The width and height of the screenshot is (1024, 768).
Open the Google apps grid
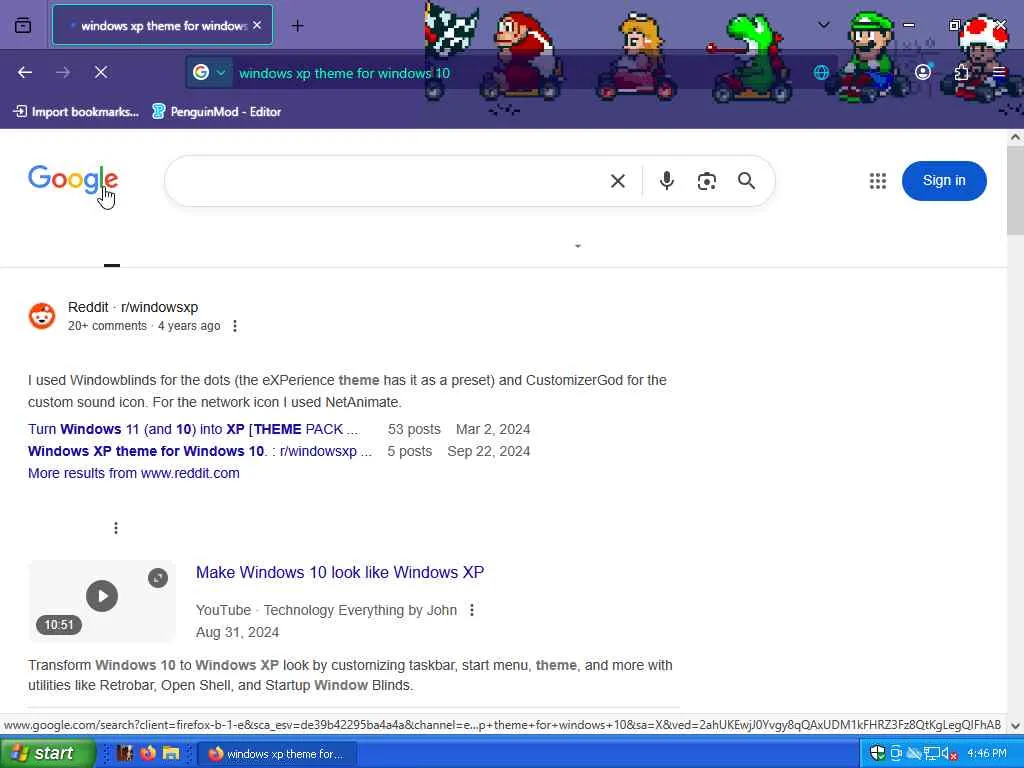[878, 181]
